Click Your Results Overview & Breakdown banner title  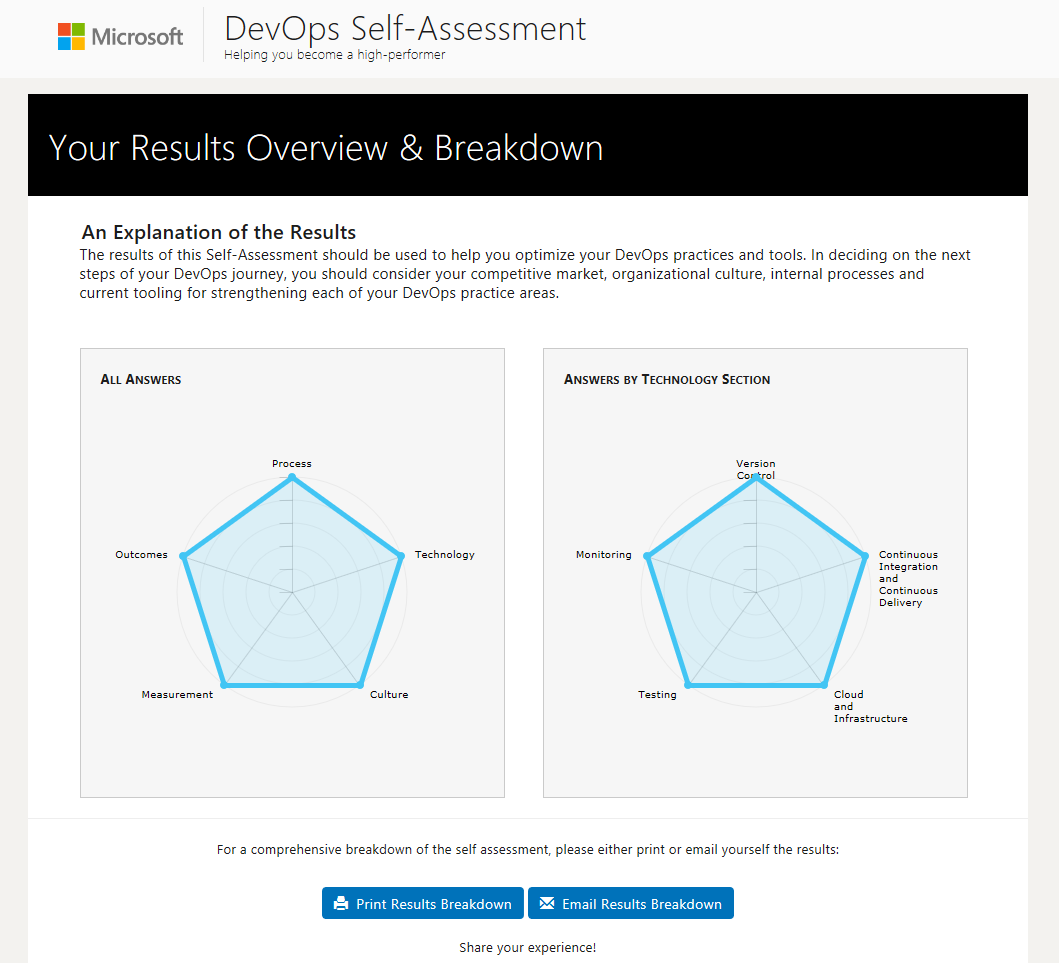click(x=326, y=148)
